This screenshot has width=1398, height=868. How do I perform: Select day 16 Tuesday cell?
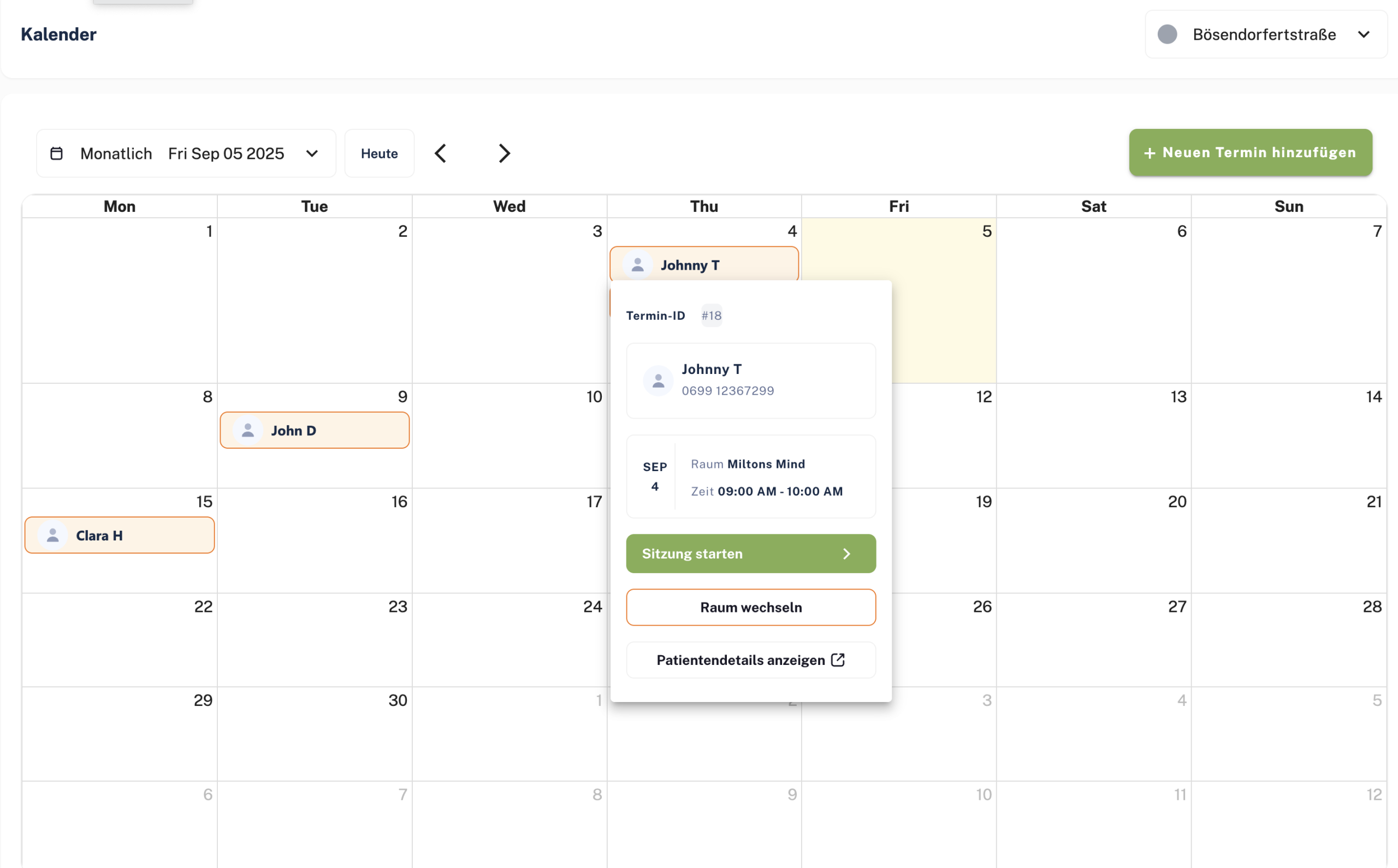tap(315, 541)
